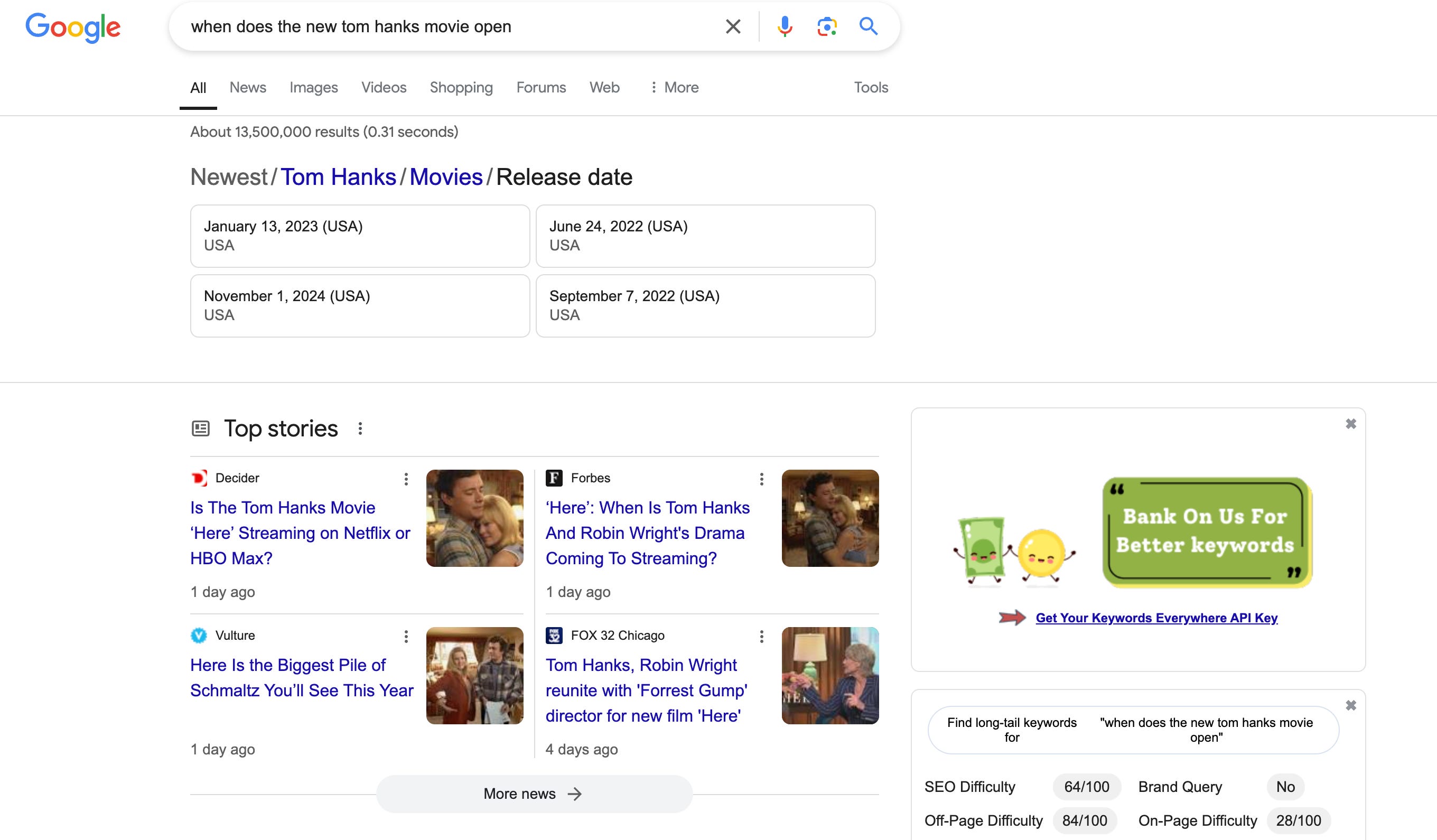Image resolution: width=1437 pixels, height=840 pixels.
Task: Open the Top stories options menu
Action: tap(360, 428)
